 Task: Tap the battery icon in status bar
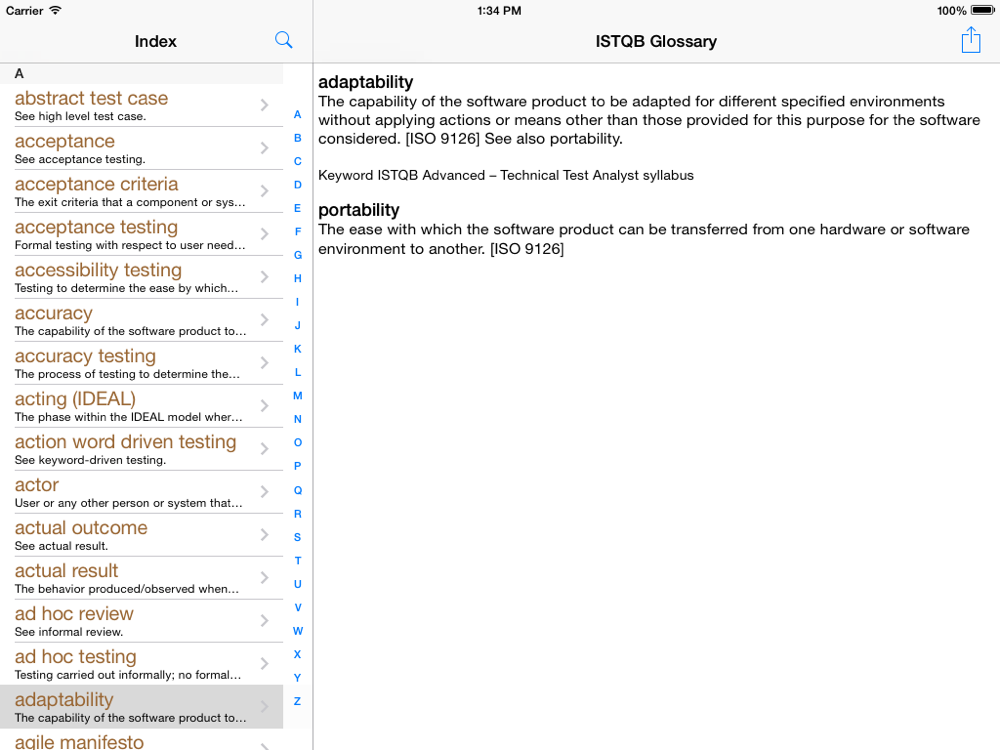983,10
